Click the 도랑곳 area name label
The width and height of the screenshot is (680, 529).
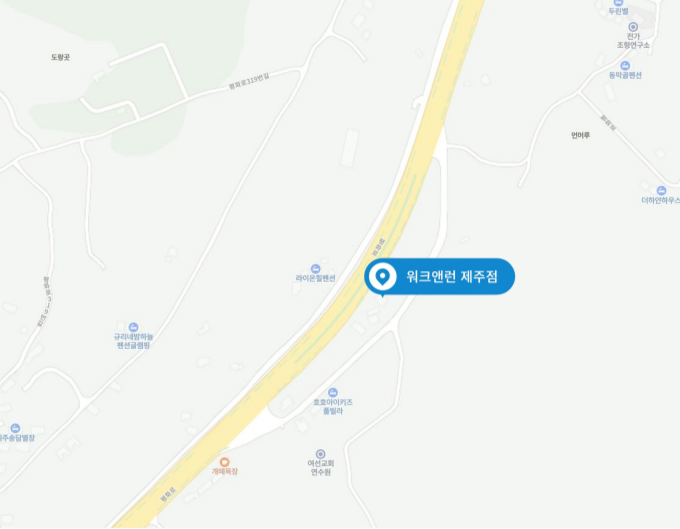(60, 57)
